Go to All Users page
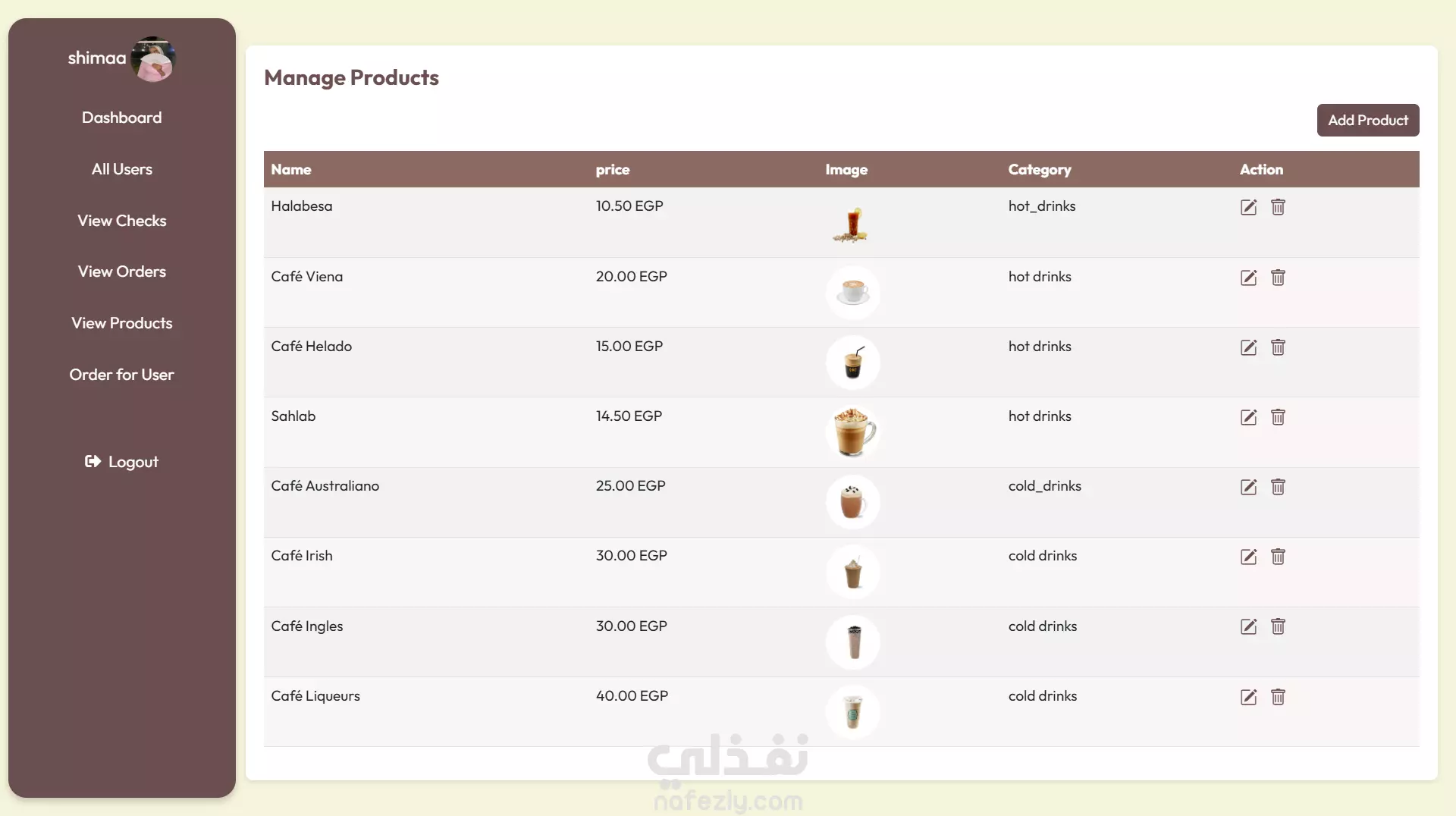The image size is (1456, 816). click(x=121, y=169)
